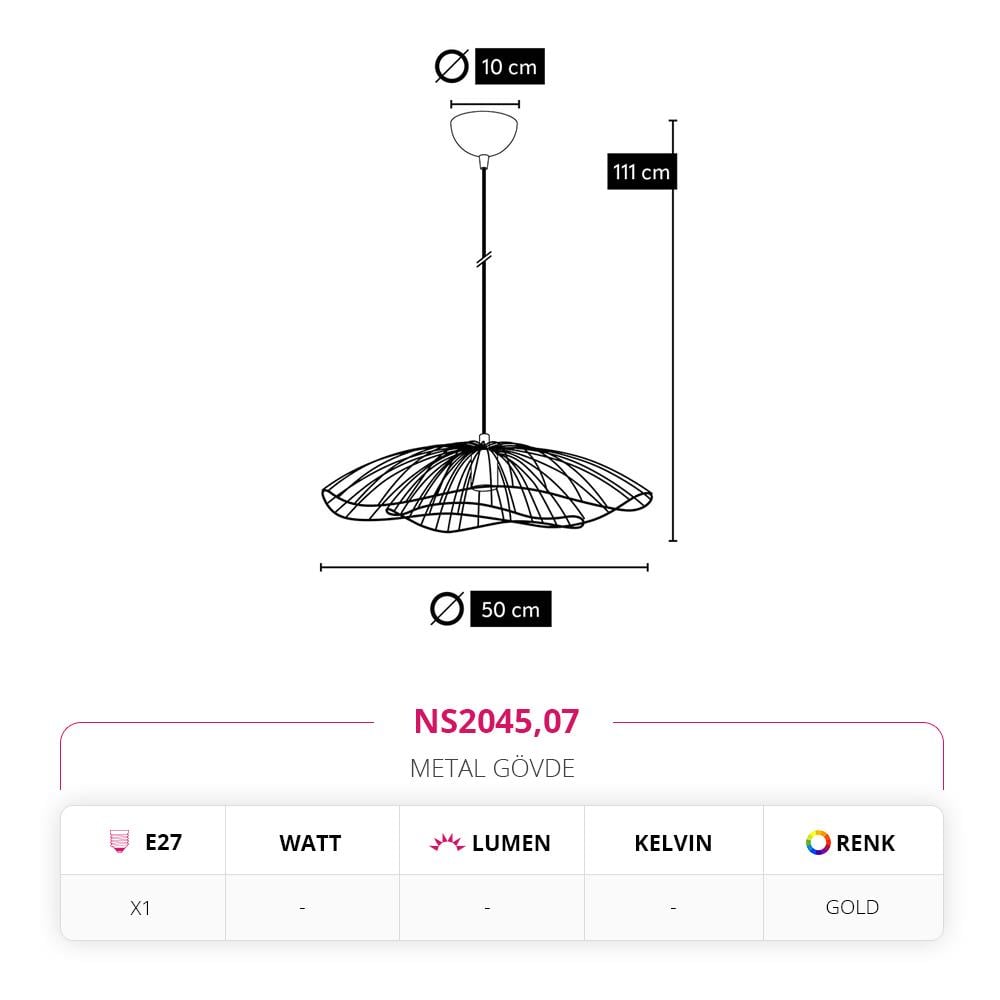Click the diameter symbol beside 10 cm
Viewport: 1000px width, 1000px height.
click(x=452, y=66)
